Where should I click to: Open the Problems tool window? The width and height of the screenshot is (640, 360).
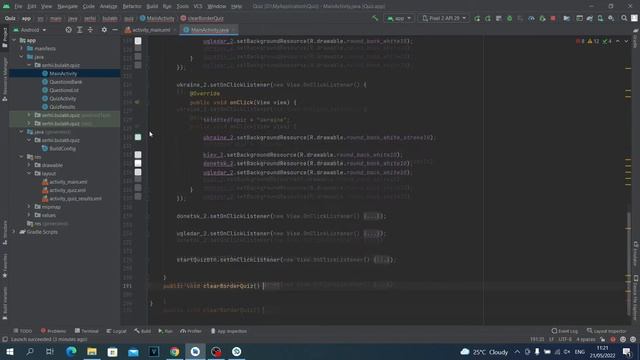tap(53, 331)
